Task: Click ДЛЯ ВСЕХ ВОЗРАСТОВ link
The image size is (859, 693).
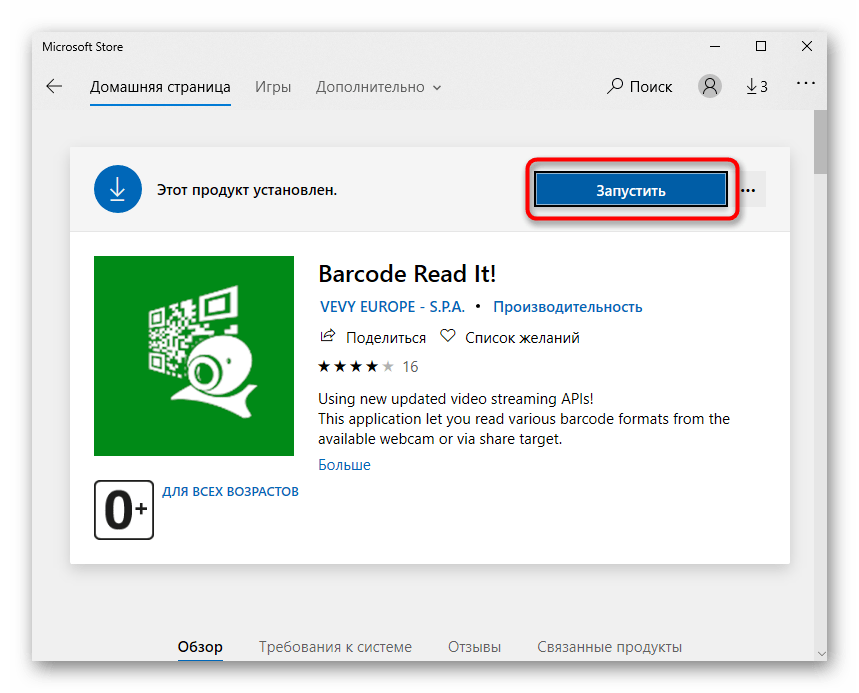Action: pyautogui.click(x=230, y=491)
